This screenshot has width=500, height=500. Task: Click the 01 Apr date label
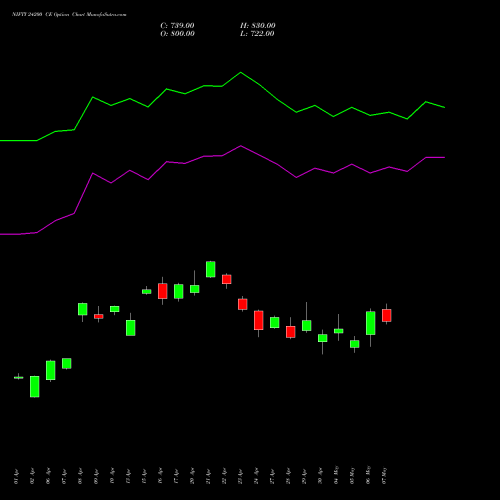pyautogui.click(x=16, y=477)
